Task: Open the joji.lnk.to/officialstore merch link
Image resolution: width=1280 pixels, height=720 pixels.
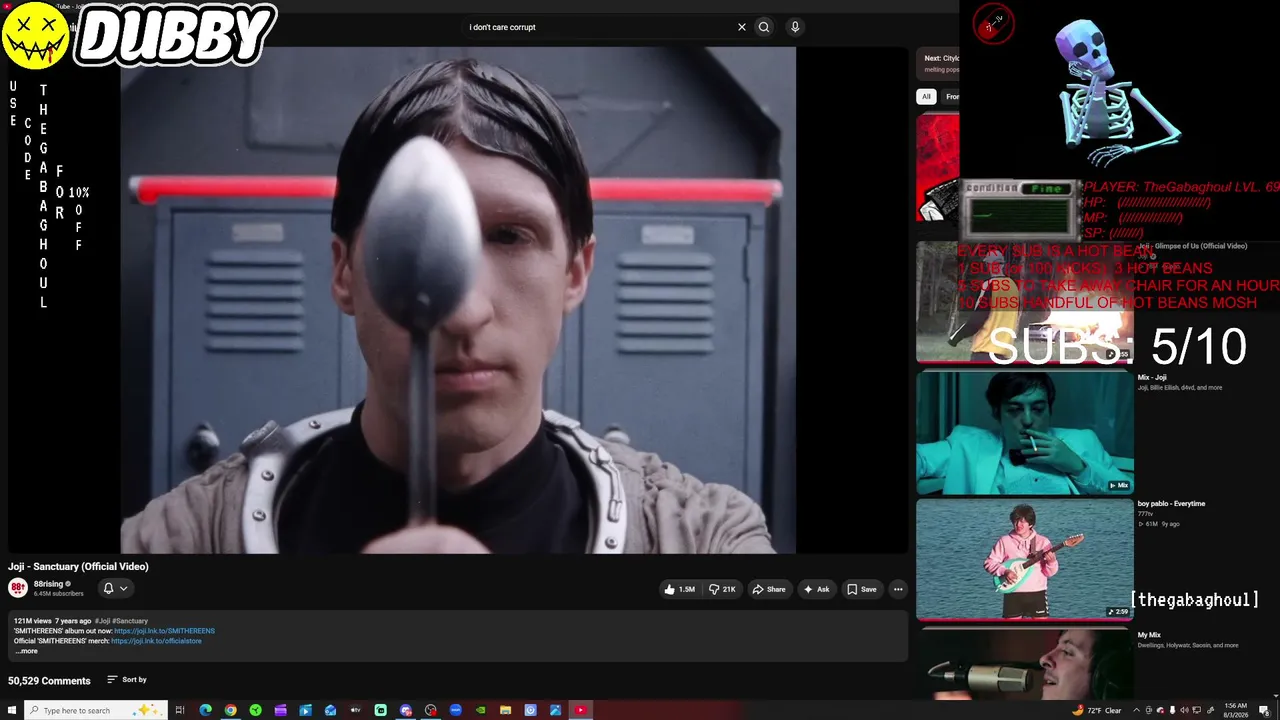Action: (156, 641)
